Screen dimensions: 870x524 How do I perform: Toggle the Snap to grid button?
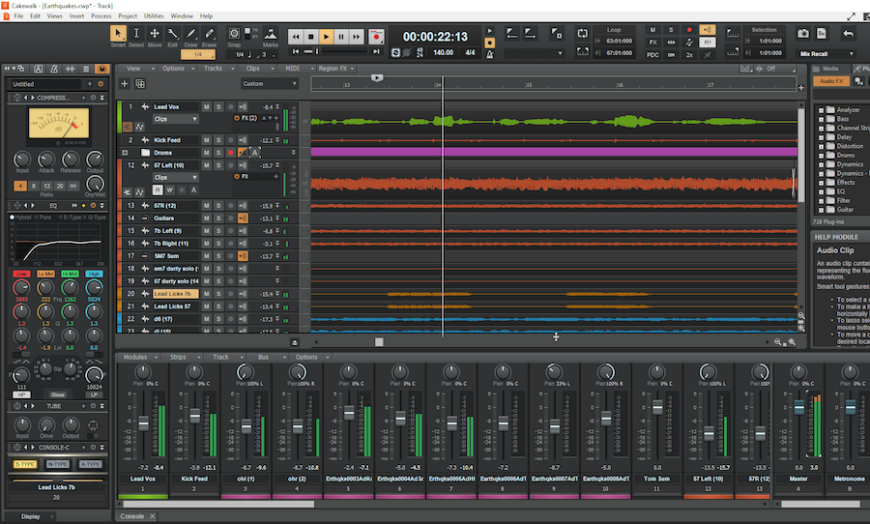click(x=234, y=34)
